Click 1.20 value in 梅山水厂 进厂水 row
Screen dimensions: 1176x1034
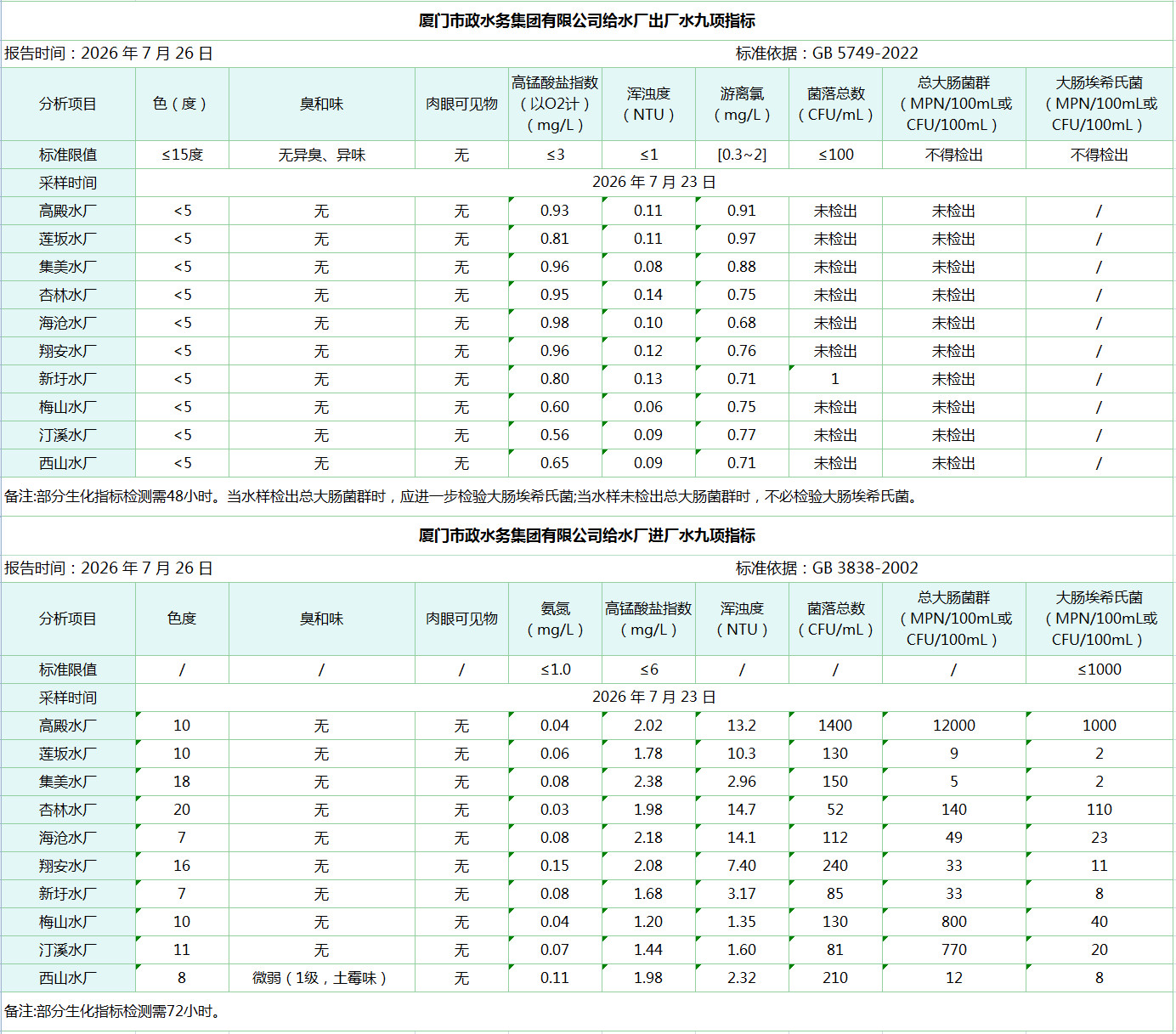[648, 922]
